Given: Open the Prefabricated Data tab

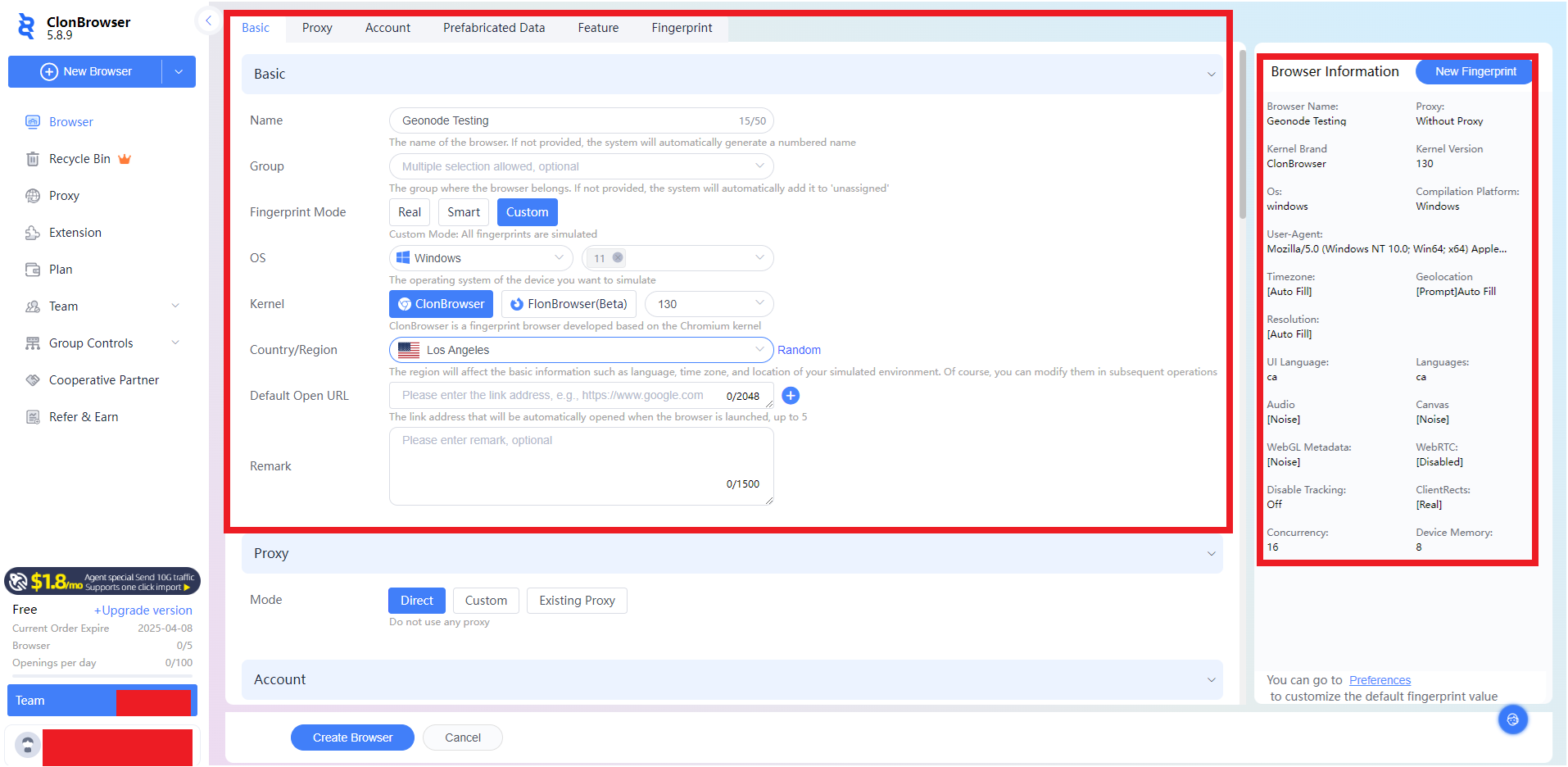Looking at the screenshot, I should [493, 27].
